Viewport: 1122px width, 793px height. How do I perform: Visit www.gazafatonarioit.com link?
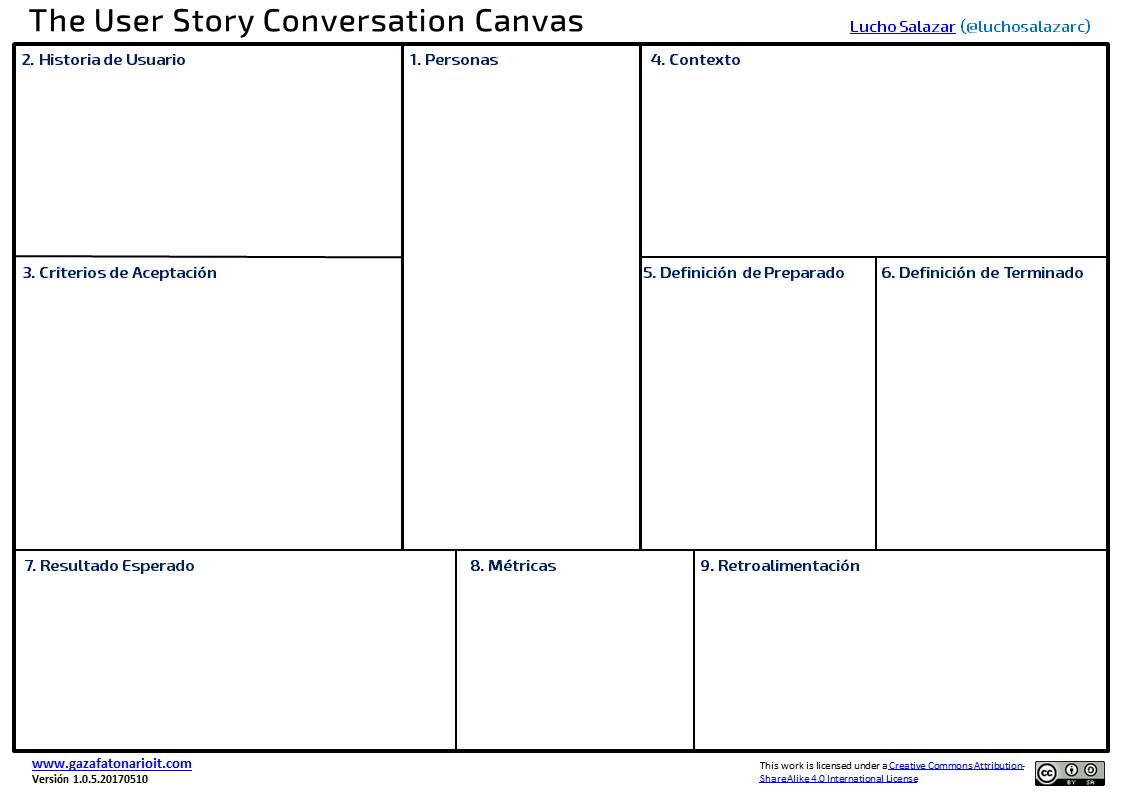pos(112,763)
